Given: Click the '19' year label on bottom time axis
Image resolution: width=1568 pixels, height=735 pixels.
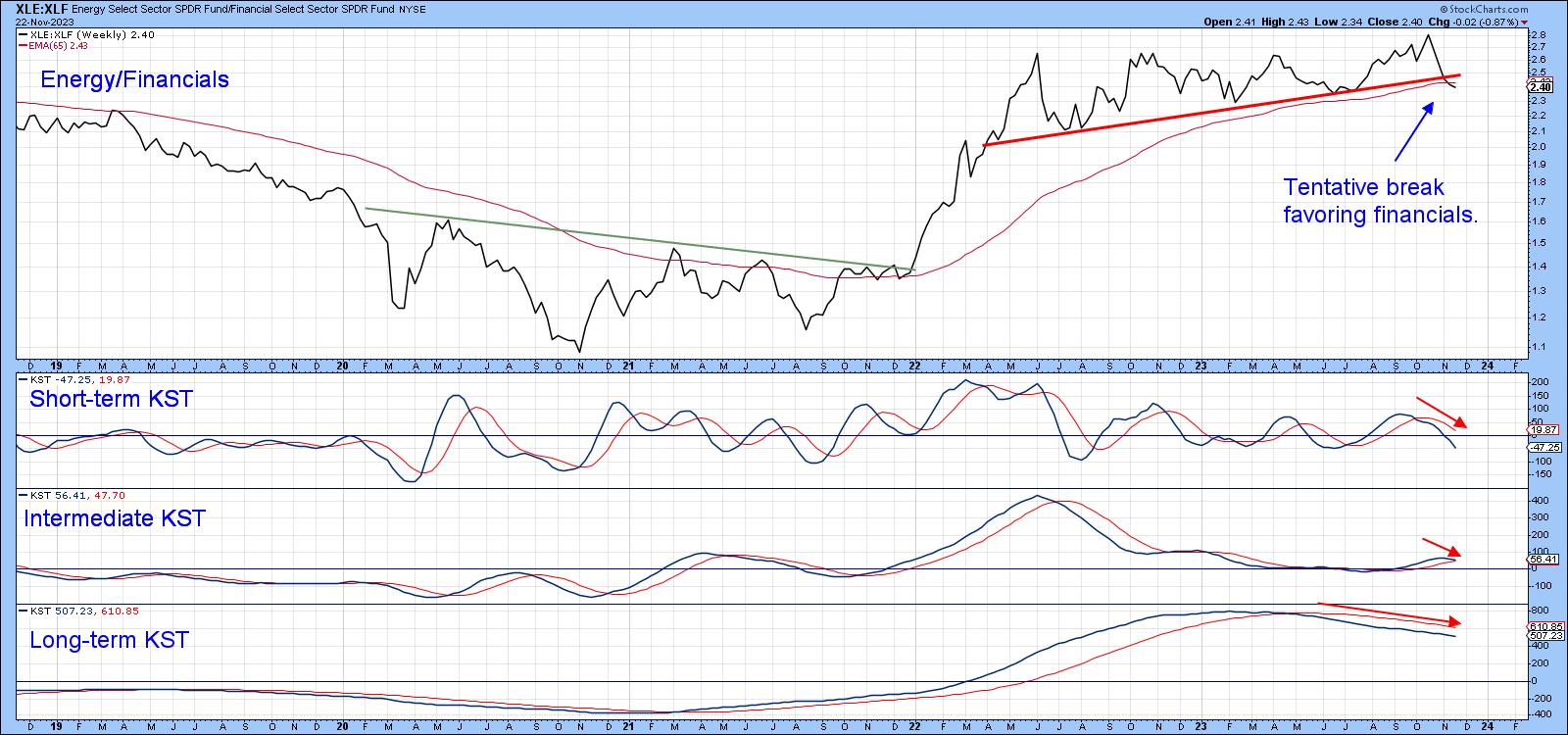Looking at the screenshot, I should coord(54,727).
